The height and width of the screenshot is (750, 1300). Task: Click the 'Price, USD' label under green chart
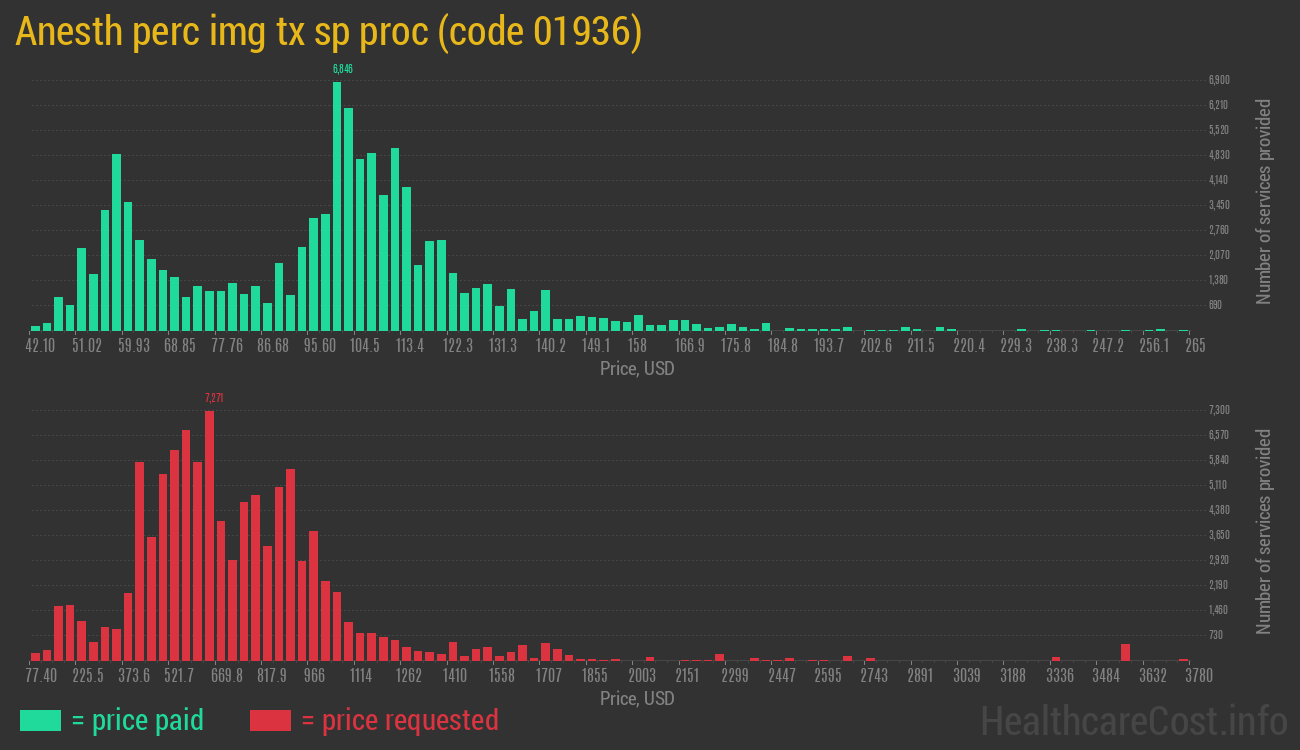click(x=637, y=369)
